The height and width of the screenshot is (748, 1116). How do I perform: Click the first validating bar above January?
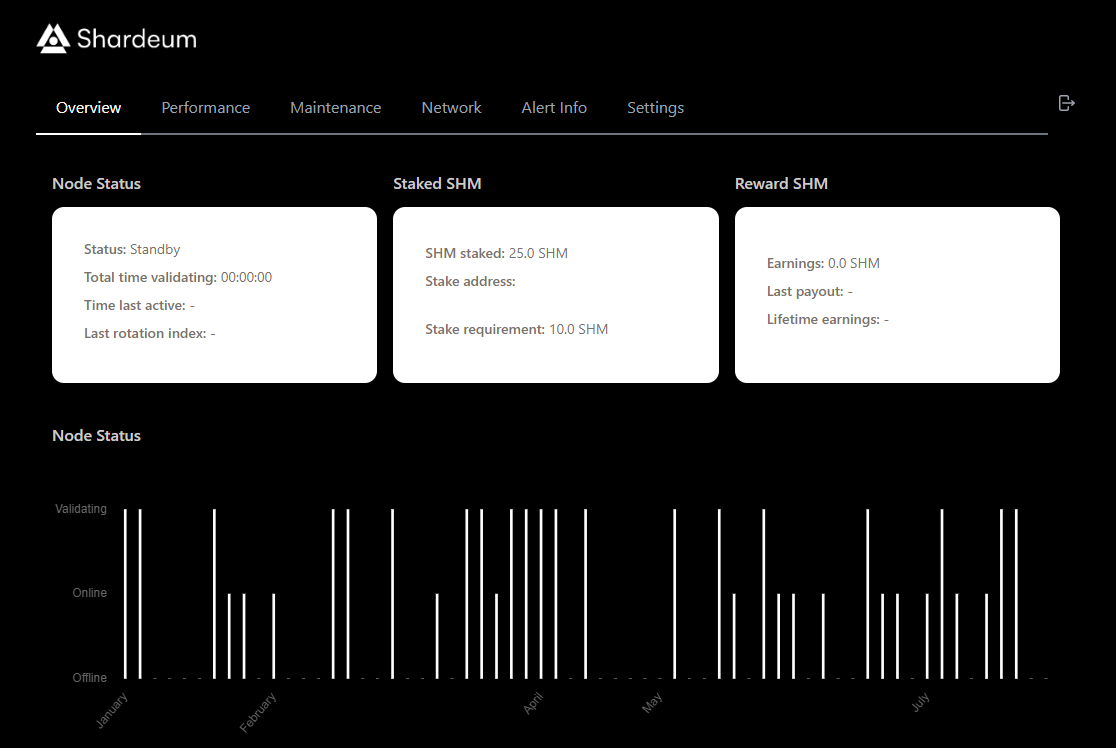point(125,594)
